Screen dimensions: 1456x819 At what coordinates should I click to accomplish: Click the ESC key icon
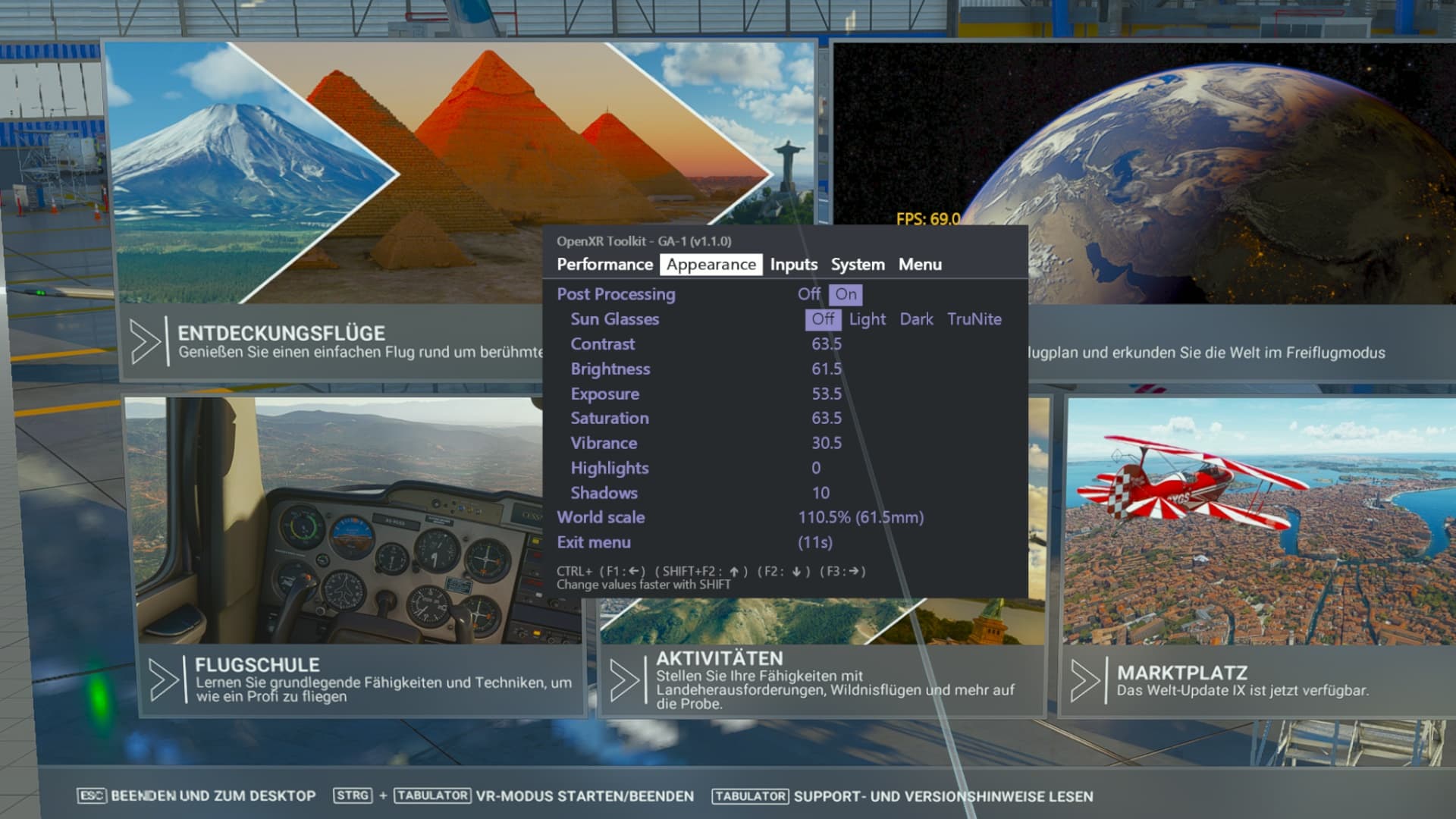92,795
